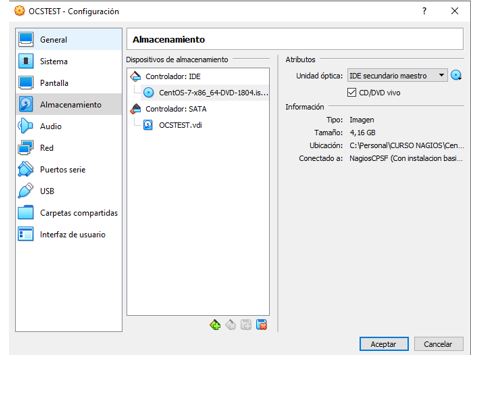Toggle the CD/DVD vivo checkbox
This screenshot has width=478, height=406.
tap(352, 93)
